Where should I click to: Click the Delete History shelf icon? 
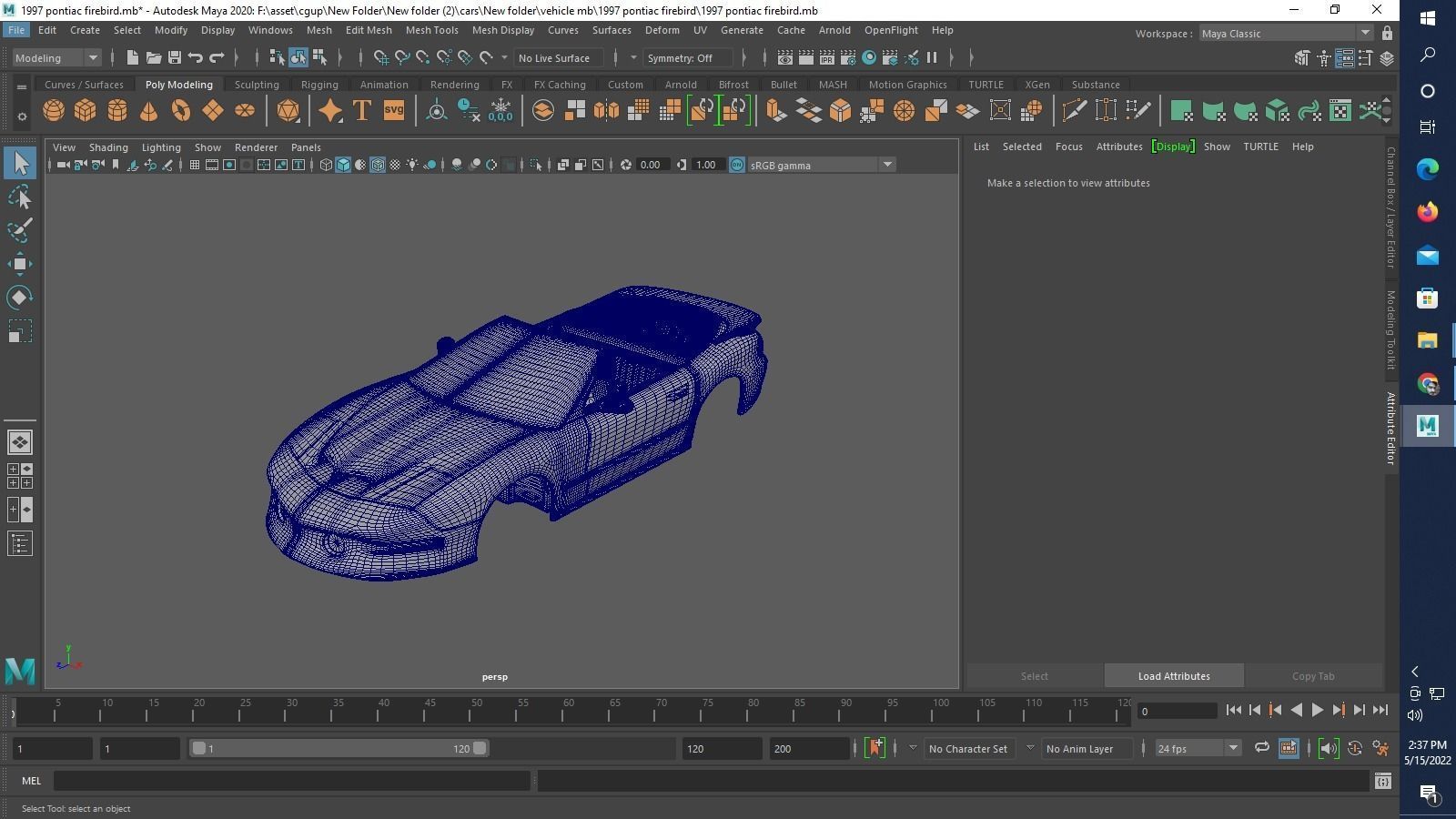(469, 111)
